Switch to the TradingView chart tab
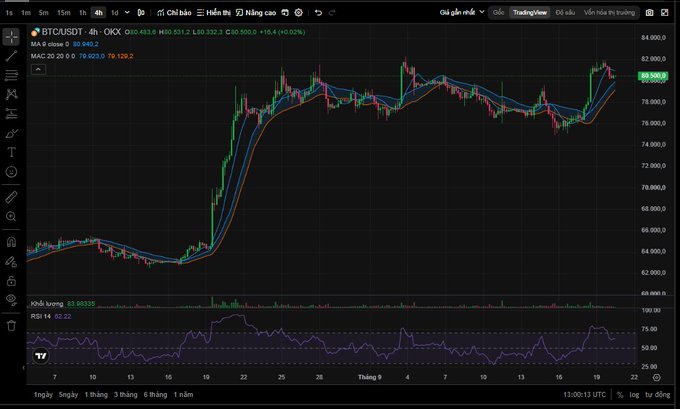This screenshot has width=680, height=409. click(x=530, y=13)
